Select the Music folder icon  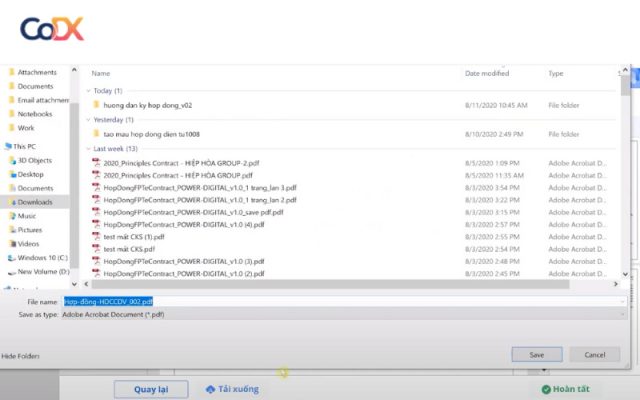[11, 216]
